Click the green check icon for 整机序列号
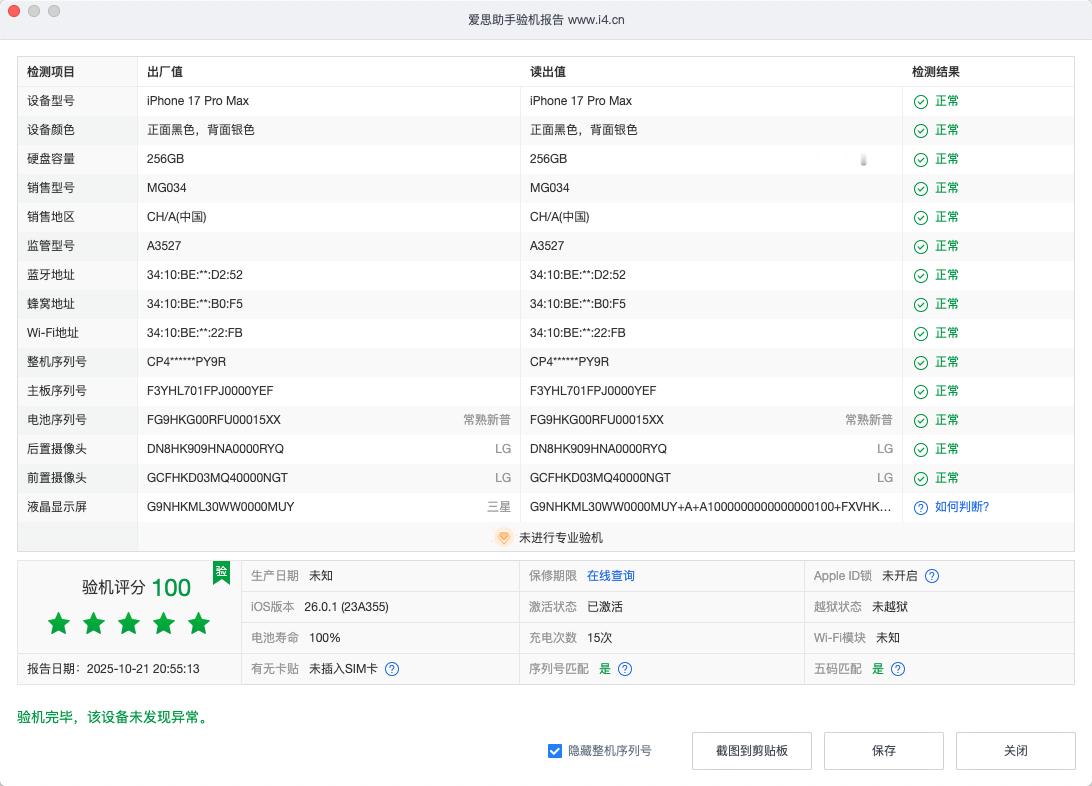This screenshot has width=1092, height=786. tap(921, 363)
